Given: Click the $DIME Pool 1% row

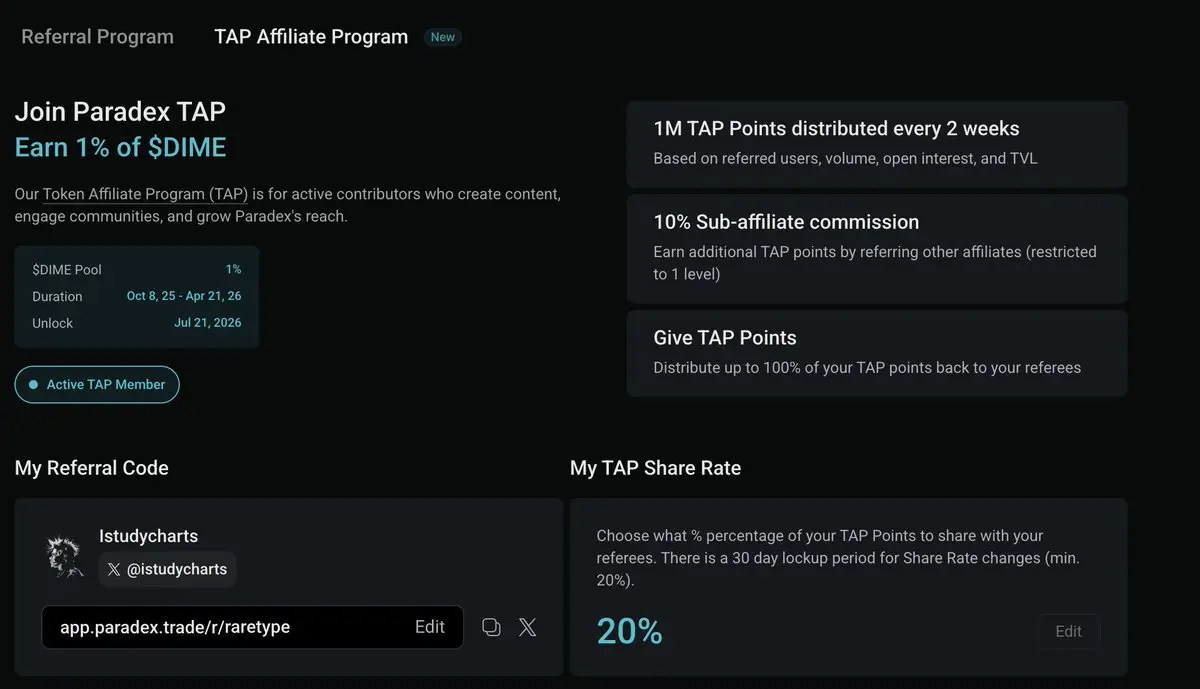Looking at the screenshot, I should tap(136, 269).
